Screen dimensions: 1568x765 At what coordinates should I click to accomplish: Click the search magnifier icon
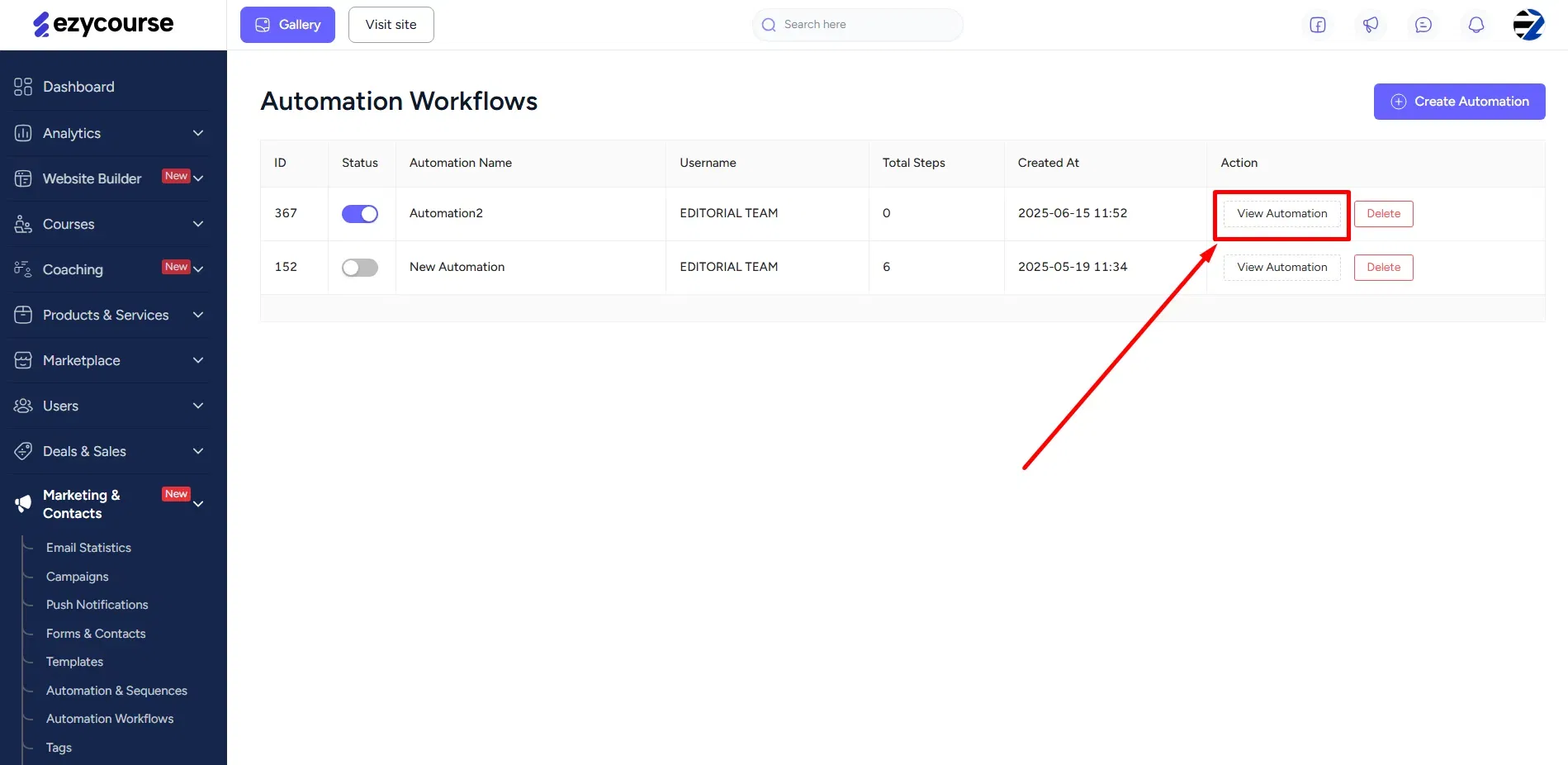(769, 25)
